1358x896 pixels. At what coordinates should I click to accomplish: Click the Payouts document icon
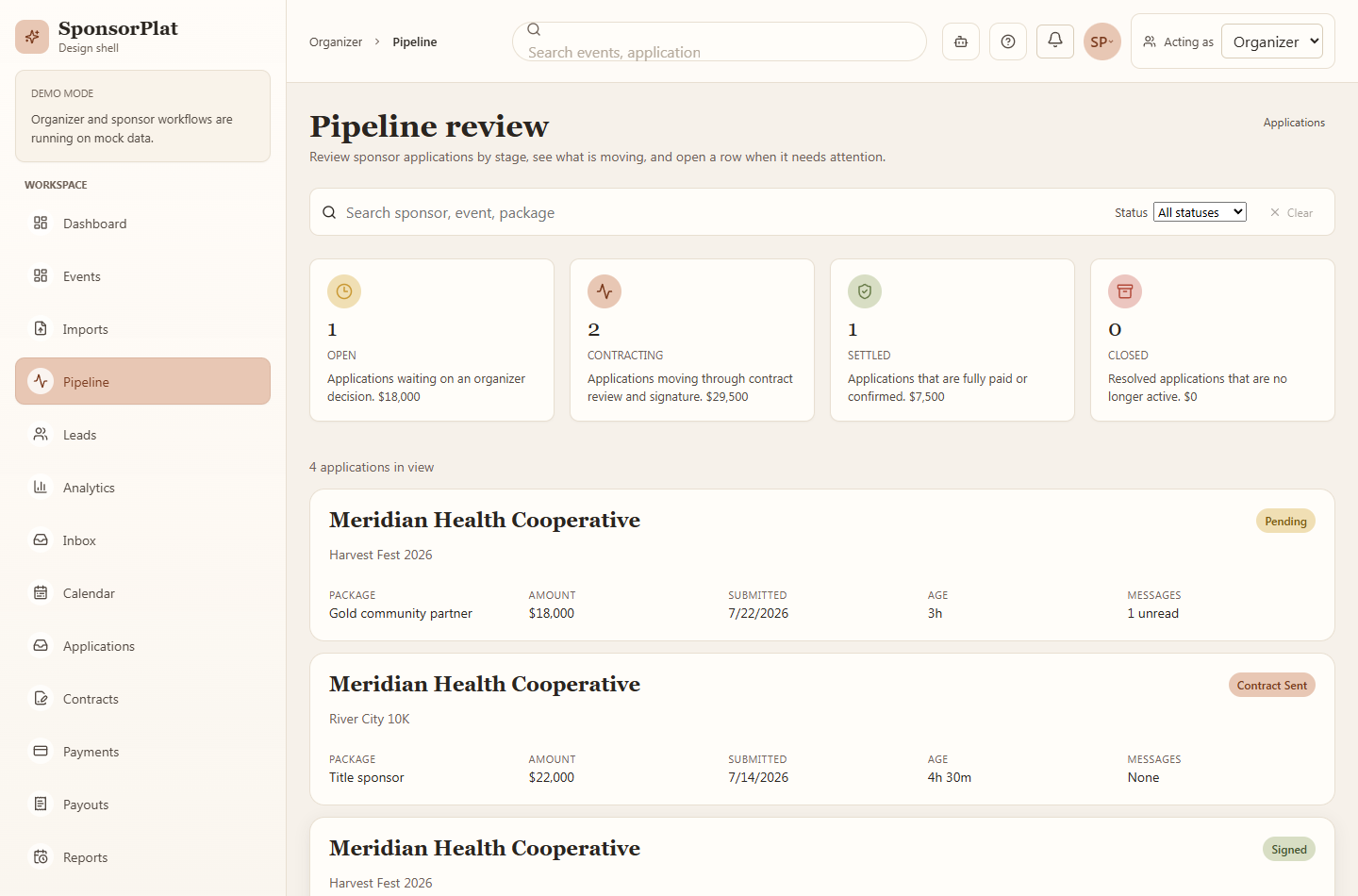[41, 804]
